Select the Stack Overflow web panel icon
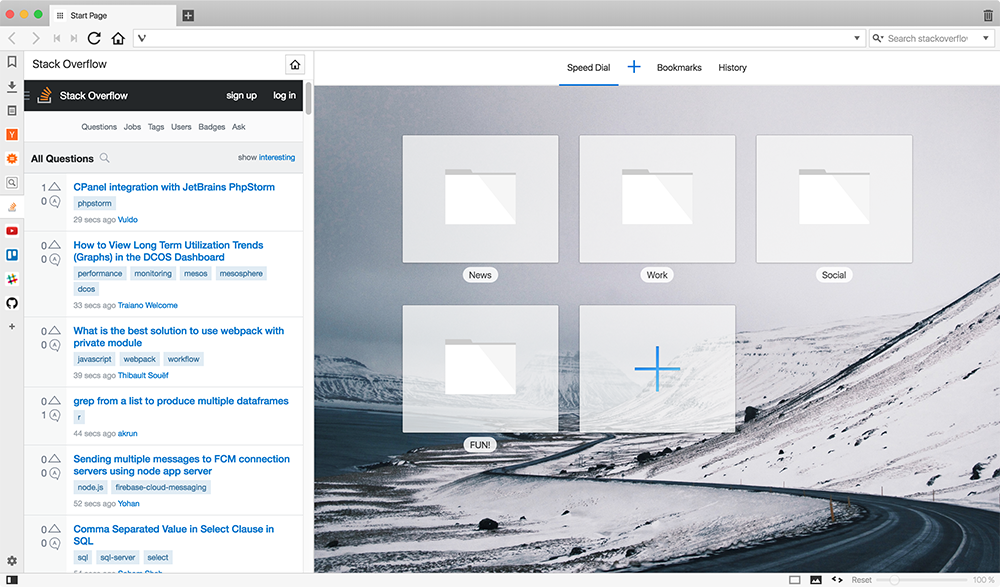This screenshot has width=1000, height=587. [x=11, y=207]
